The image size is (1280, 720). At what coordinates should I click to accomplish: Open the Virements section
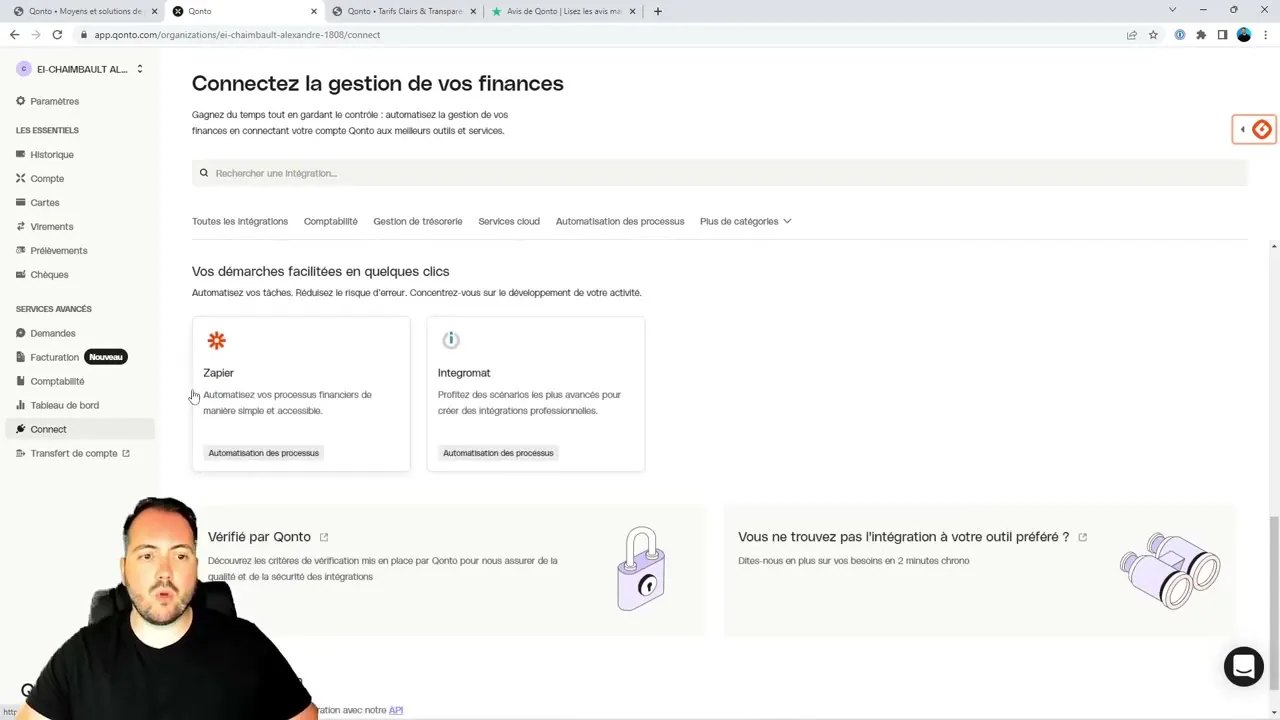point(51,226)
